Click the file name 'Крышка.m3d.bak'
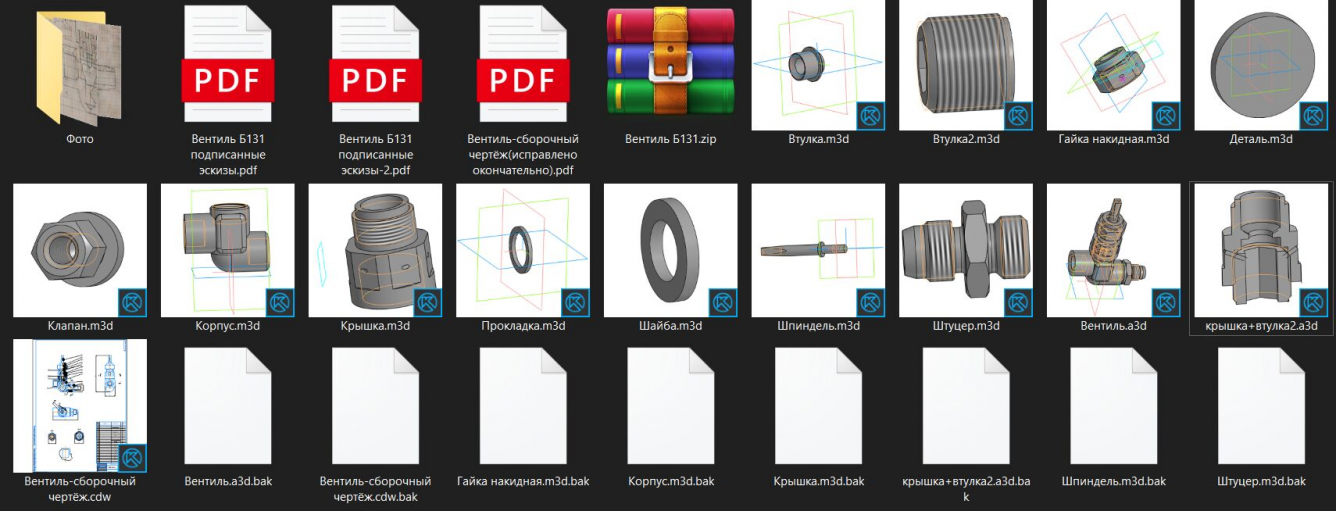The height and width of the screenshot is (511, 1336). (818, 481)
